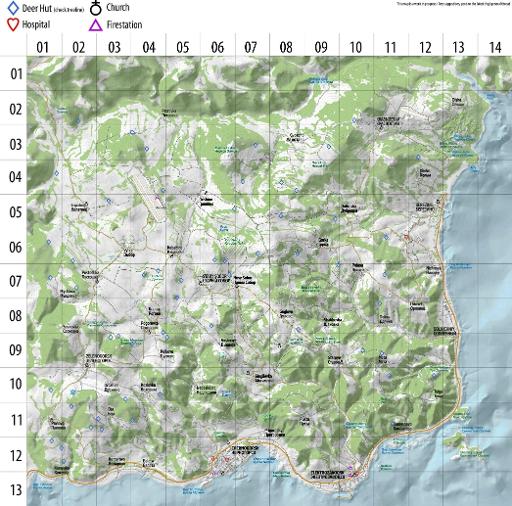Click row label 11 on the left axis
The height and width of the screenshot is (506, 512).
click(x=17, y=420)
